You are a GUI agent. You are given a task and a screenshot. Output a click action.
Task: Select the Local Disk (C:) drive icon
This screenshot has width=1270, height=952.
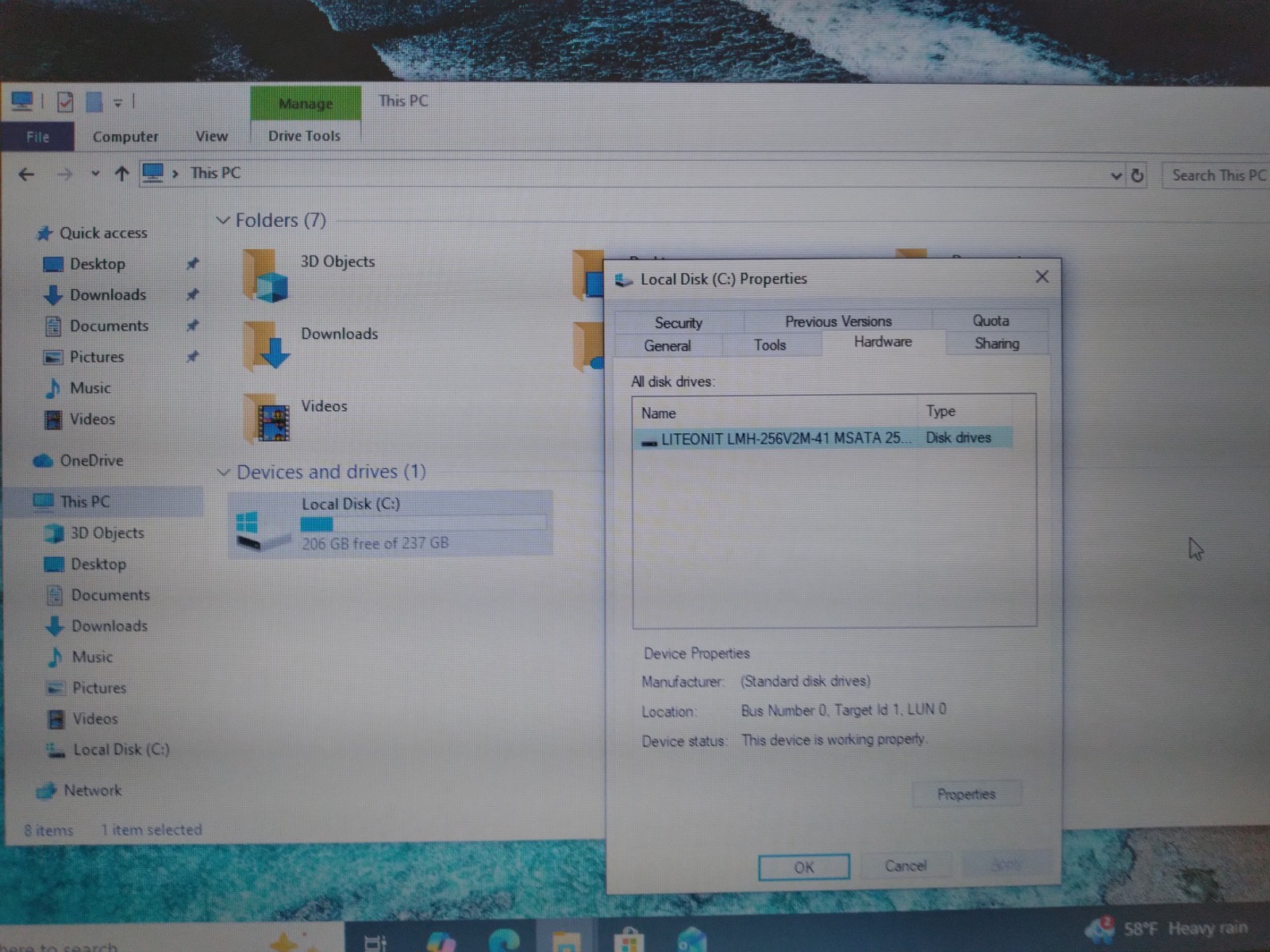pyautogui.click(x=263, y=529)
